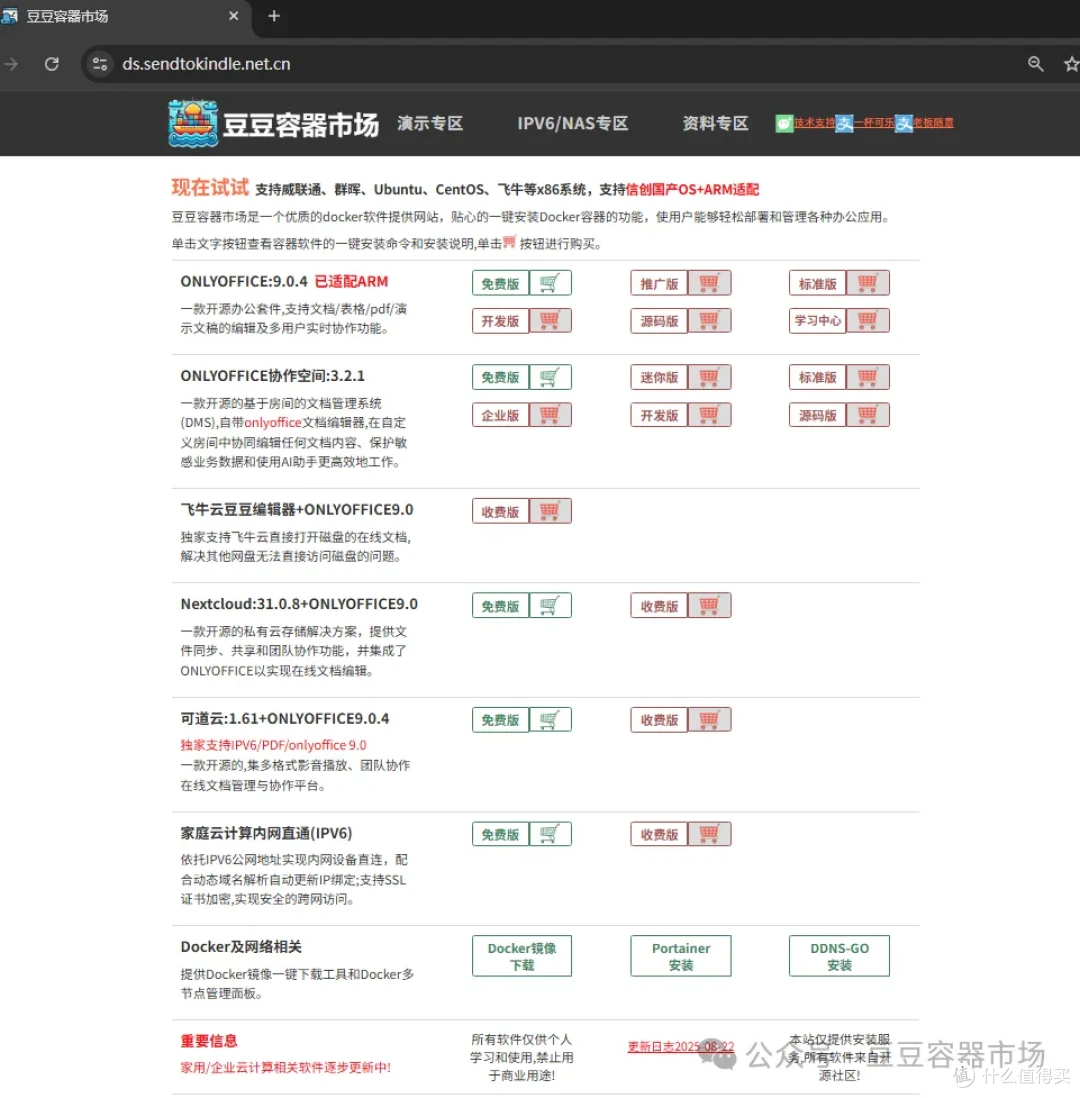Viewport: 1080px width, 1098px height.
Task: Click the 学习中心 text button
Action: tap(817, 321)
